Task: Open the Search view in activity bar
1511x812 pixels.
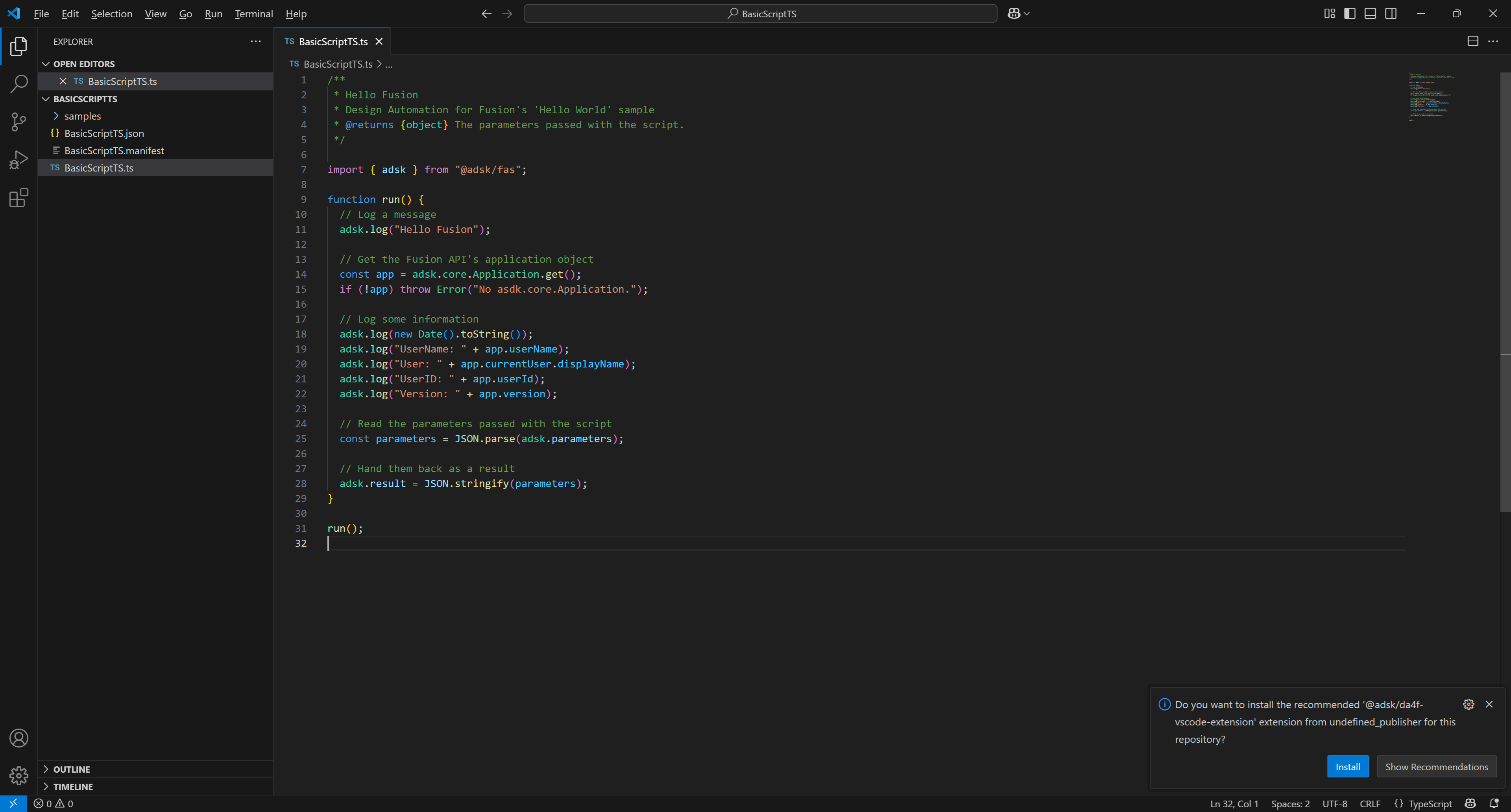Action: click(x=19, y=84)
